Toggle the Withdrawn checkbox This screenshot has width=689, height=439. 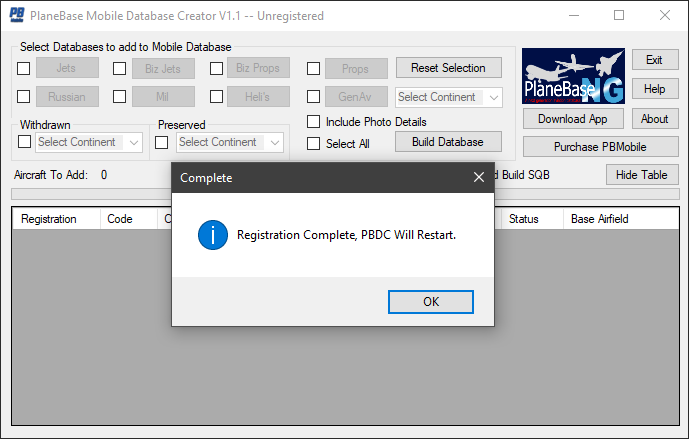25,142
